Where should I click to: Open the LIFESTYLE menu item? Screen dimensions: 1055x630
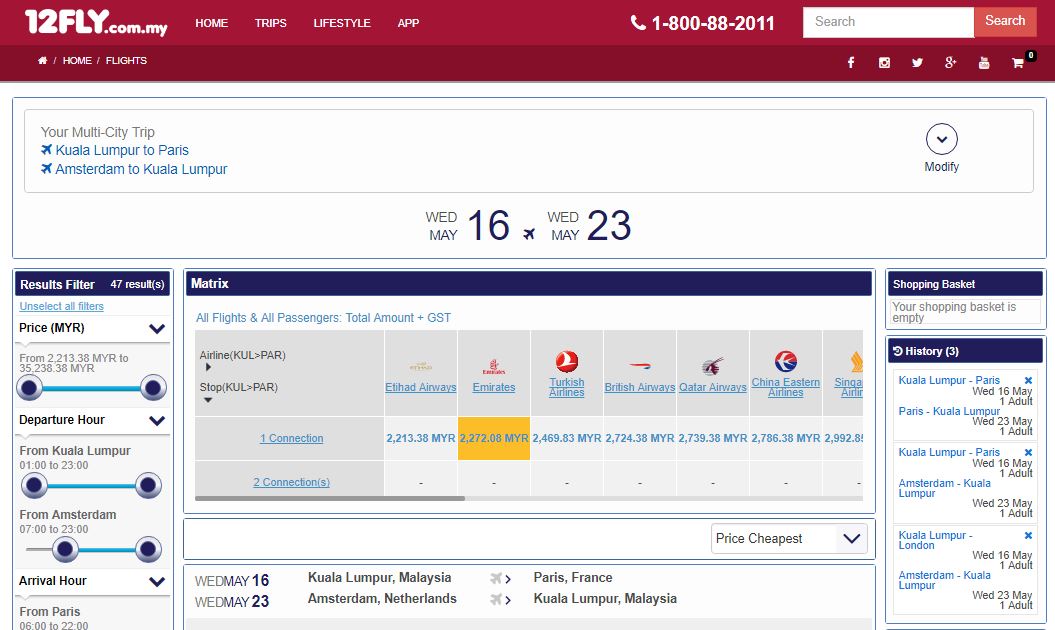pyautogui.click(x=342, y=23)
